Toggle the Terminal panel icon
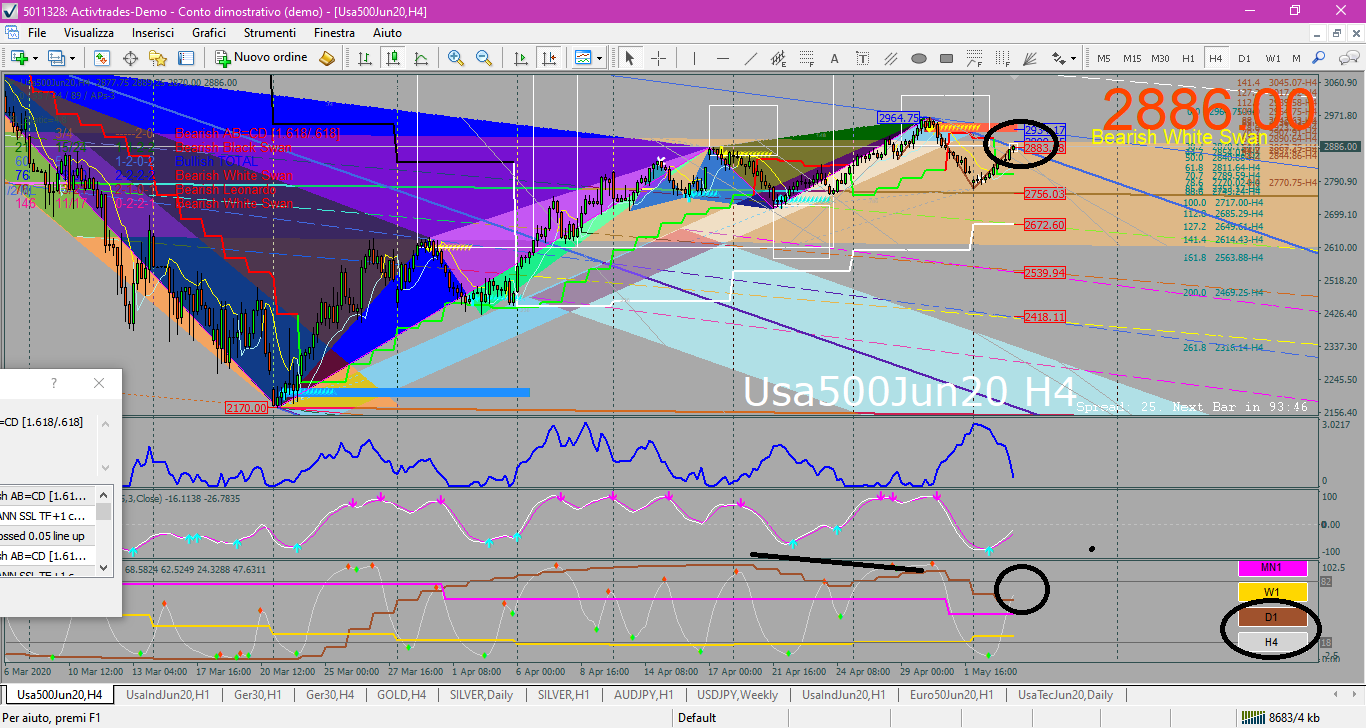1366x728 pixels. (185, 58)
